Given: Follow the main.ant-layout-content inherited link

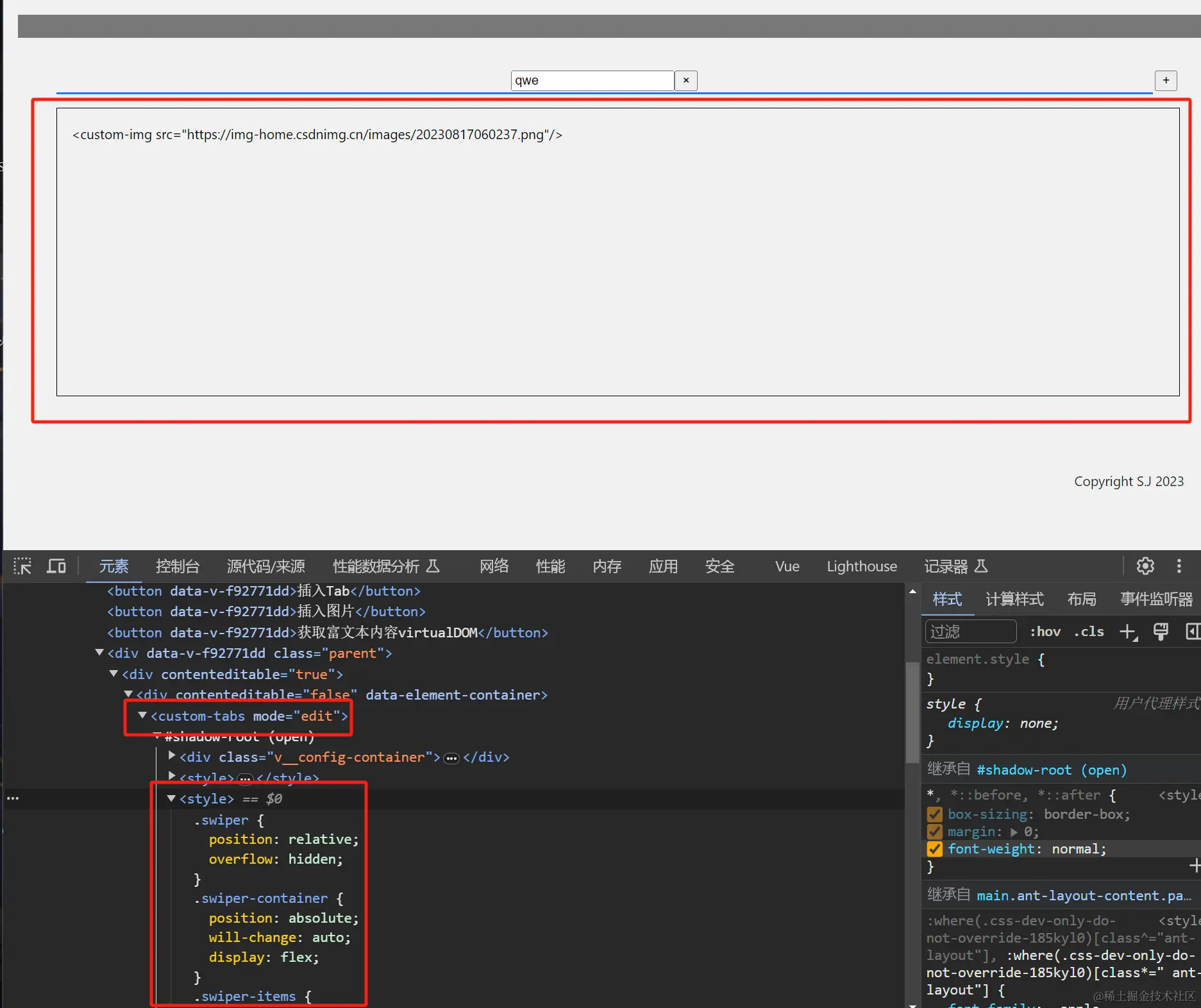Looking at the screenshot, I should 1084,896.
